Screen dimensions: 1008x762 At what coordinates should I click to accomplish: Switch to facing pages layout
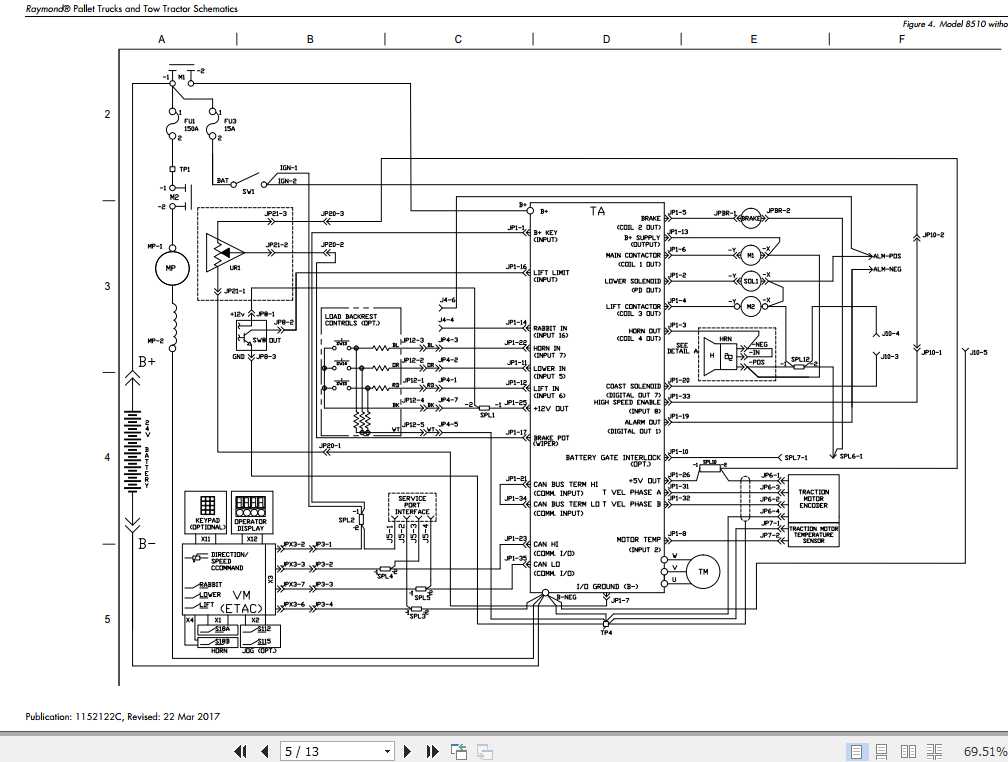click(908, 750)
